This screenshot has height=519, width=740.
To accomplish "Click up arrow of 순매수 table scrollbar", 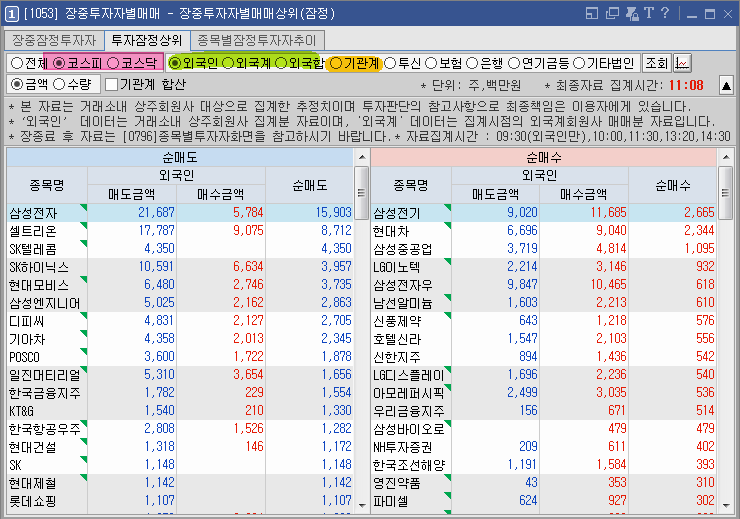I will (726, 157).
